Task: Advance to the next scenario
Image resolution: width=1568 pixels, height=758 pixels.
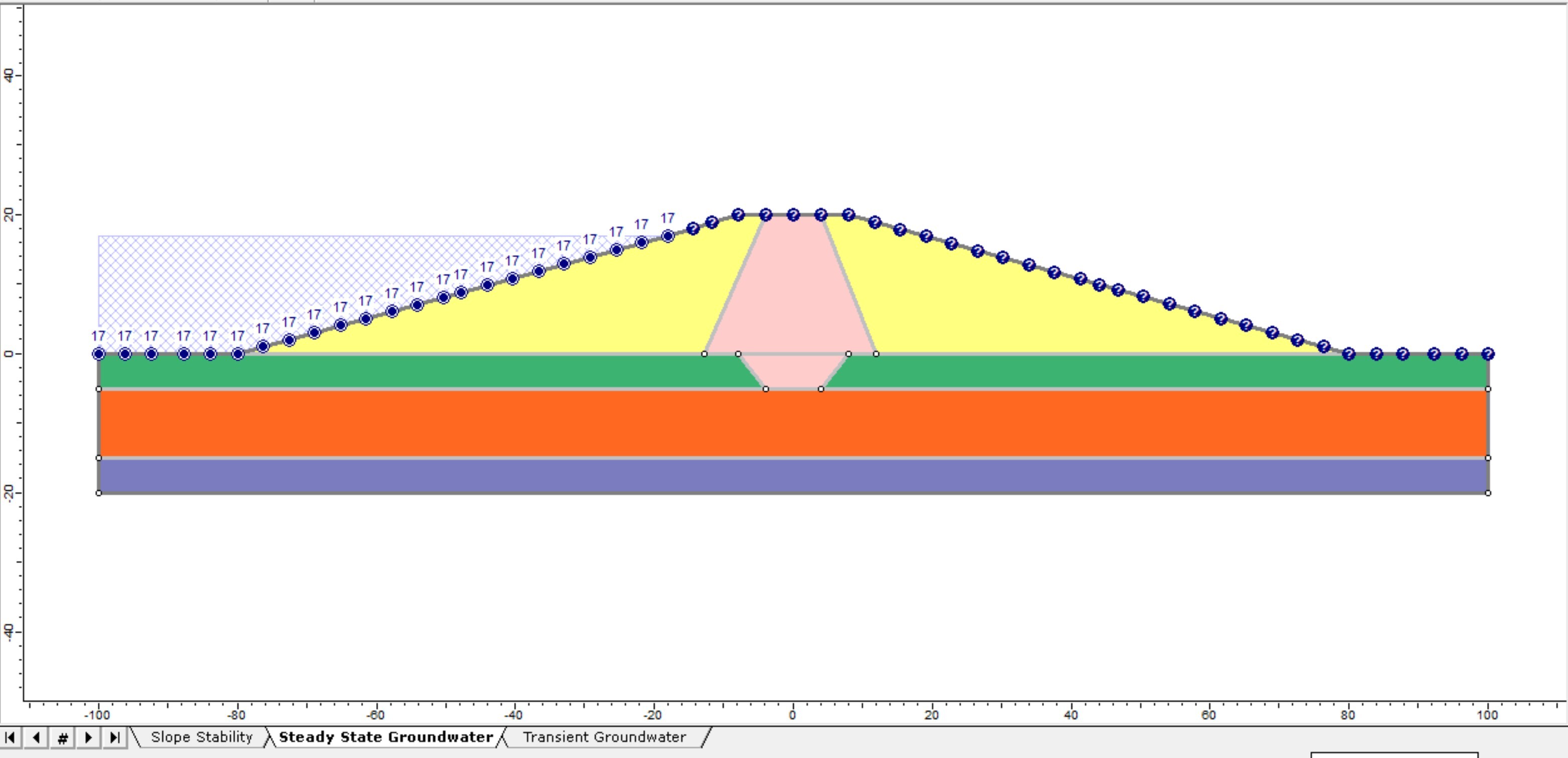Action: [87, 737]
